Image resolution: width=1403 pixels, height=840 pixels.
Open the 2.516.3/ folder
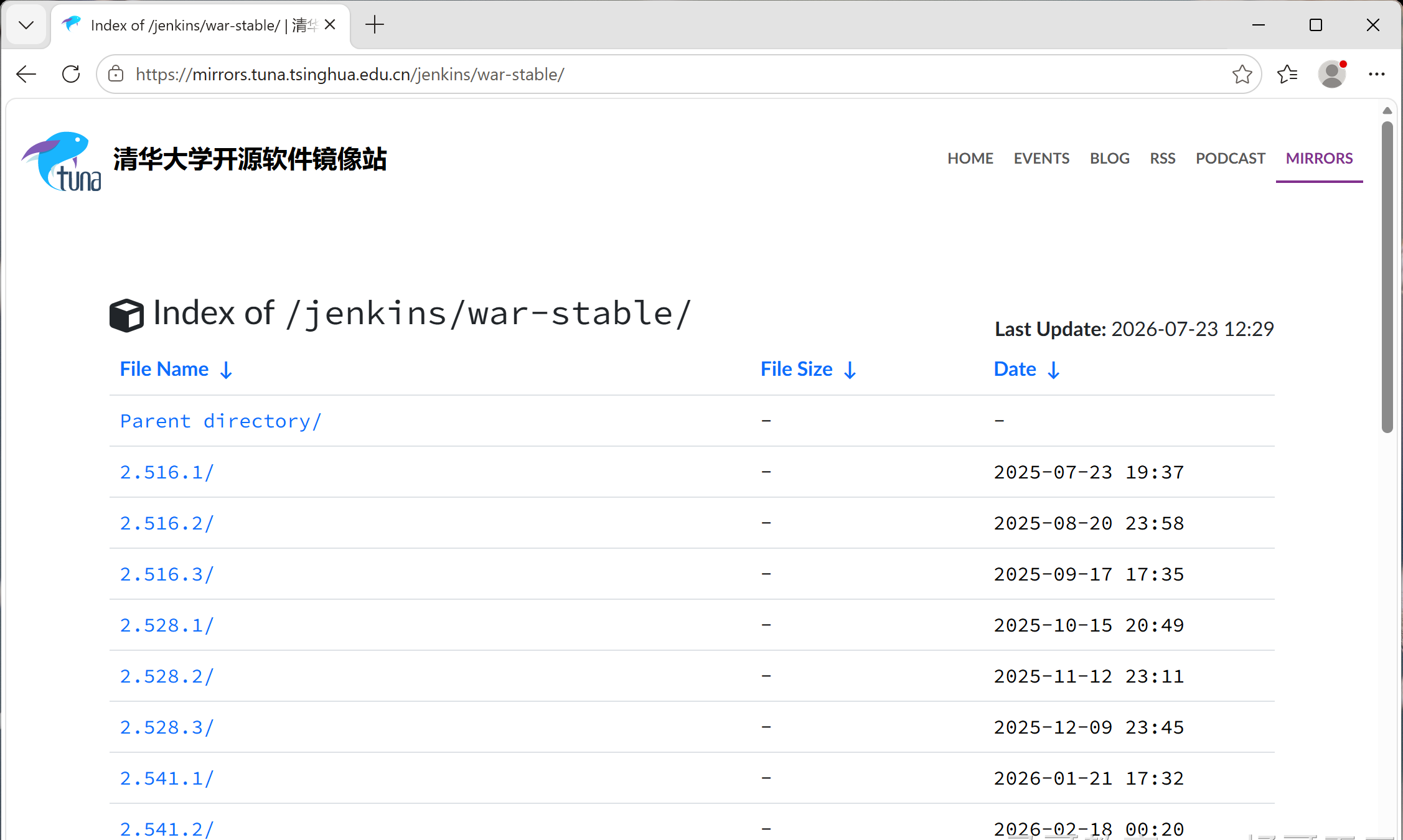click(x=167, y=574)
